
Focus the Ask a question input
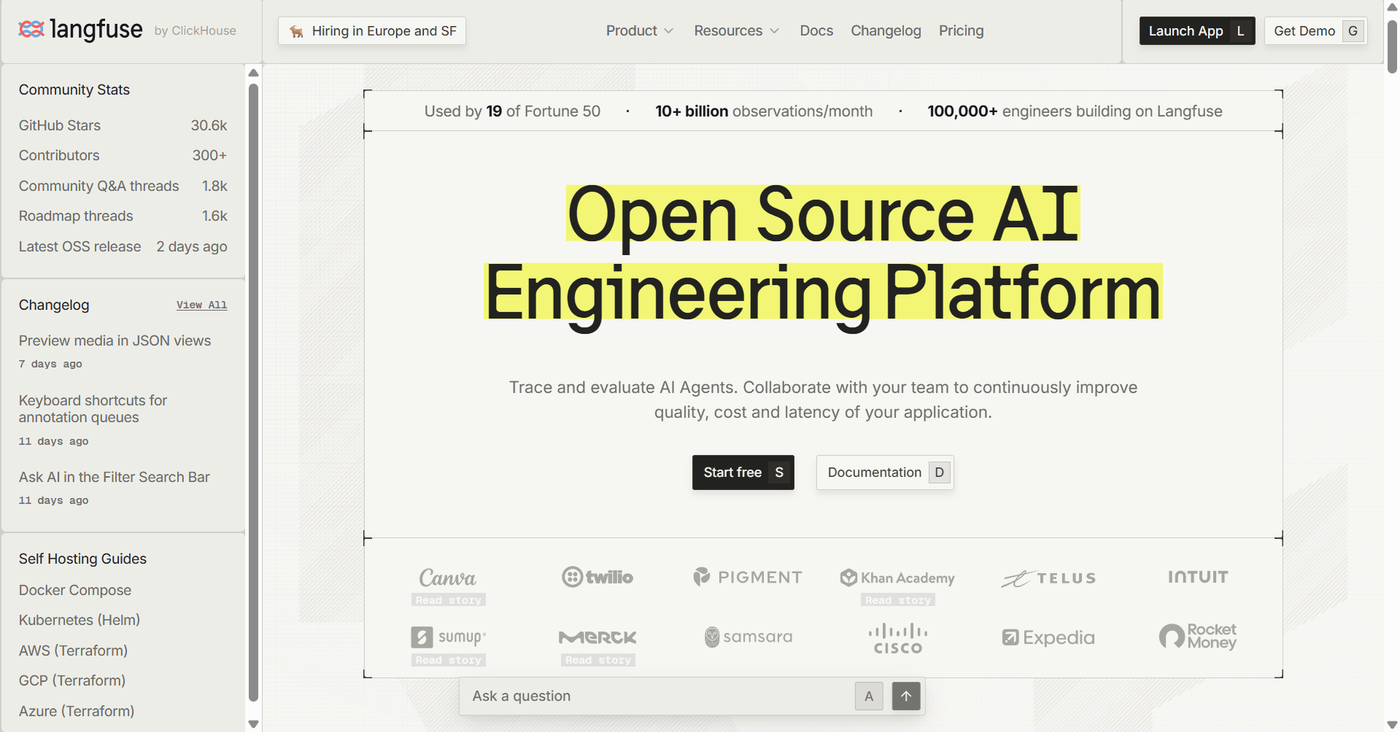coord(660,696)
